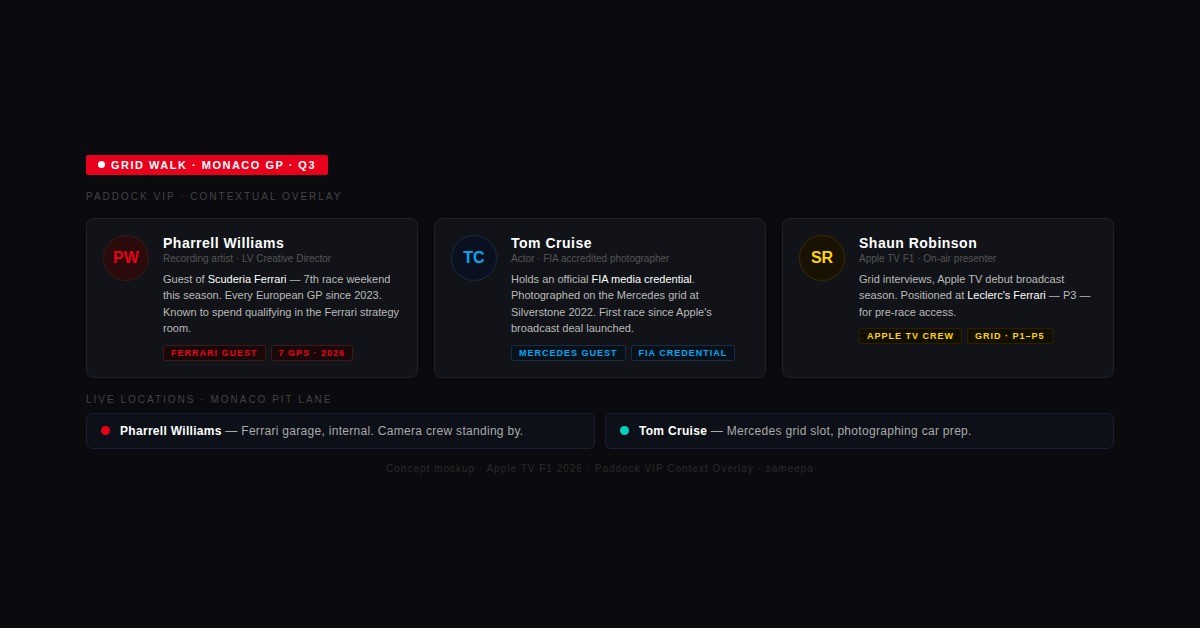This screenshot has width=1200, height=628.
Task: Click the highlighted 'Leclerc's Ferrari' text
Action: [x=1006, y=295]
